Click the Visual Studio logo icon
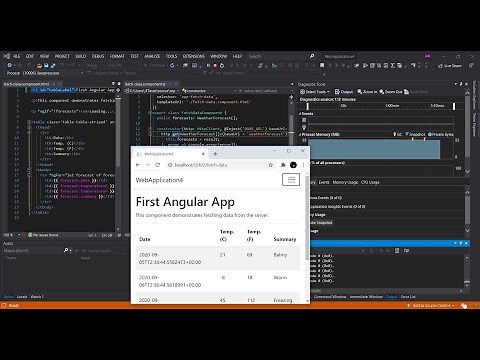Viewport: 480px width, 360px height. point(6,56)
